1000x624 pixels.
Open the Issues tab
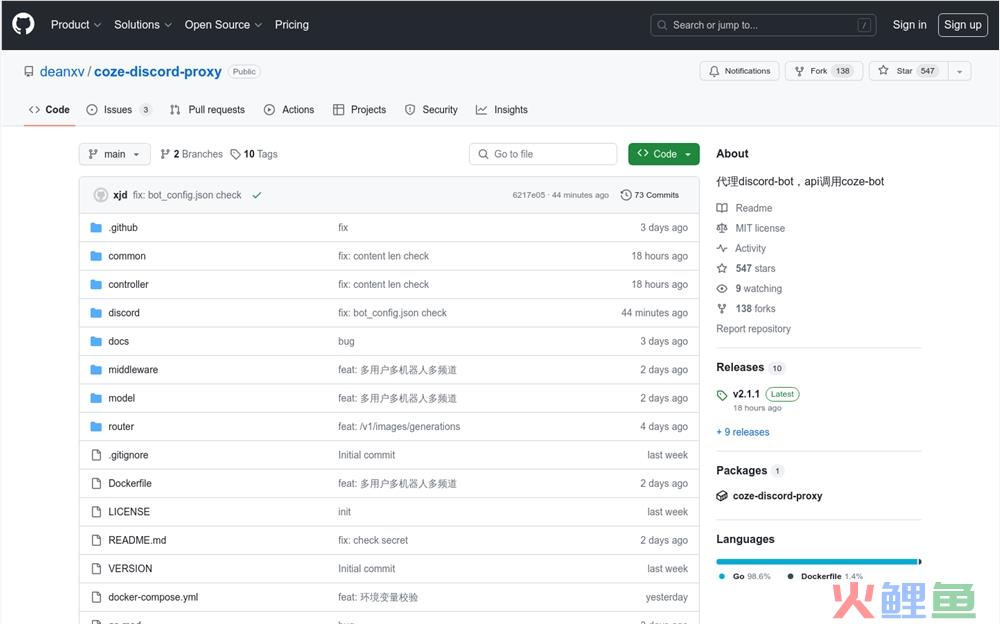pyautogui.click(x=119, y=110)
